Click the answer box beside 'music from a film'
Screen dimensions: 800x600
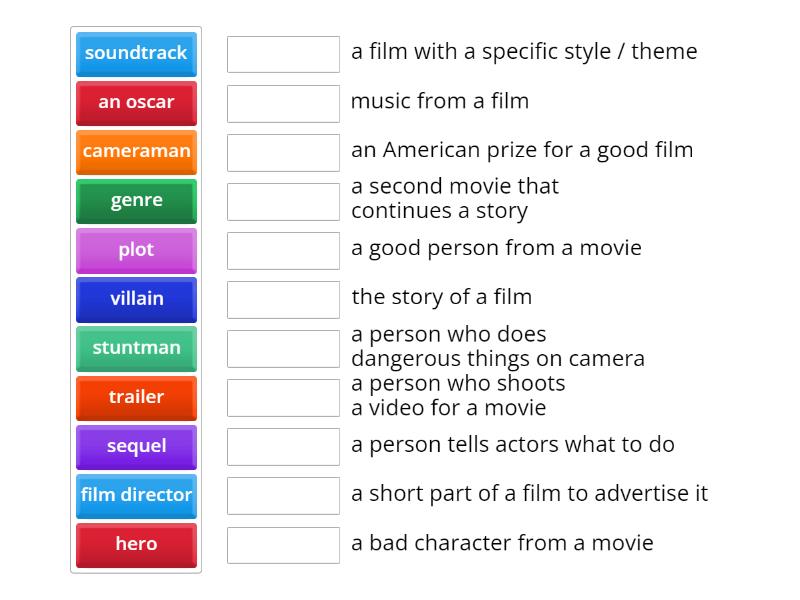(283, 101)
